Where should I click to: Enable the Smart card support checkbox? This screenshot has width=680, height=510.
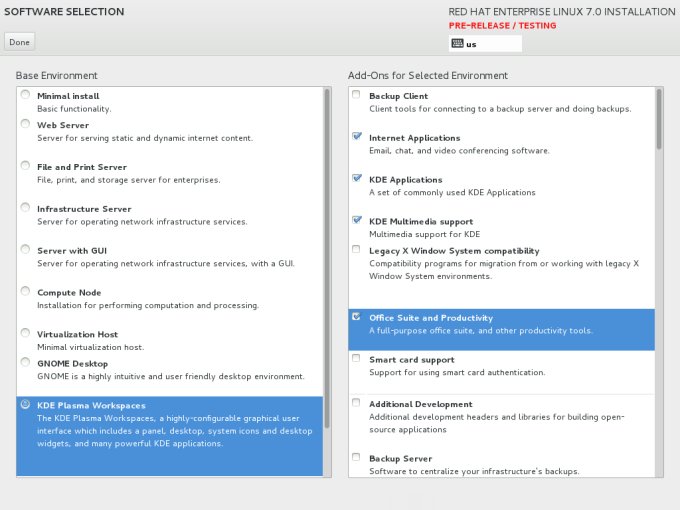point(356,358)
